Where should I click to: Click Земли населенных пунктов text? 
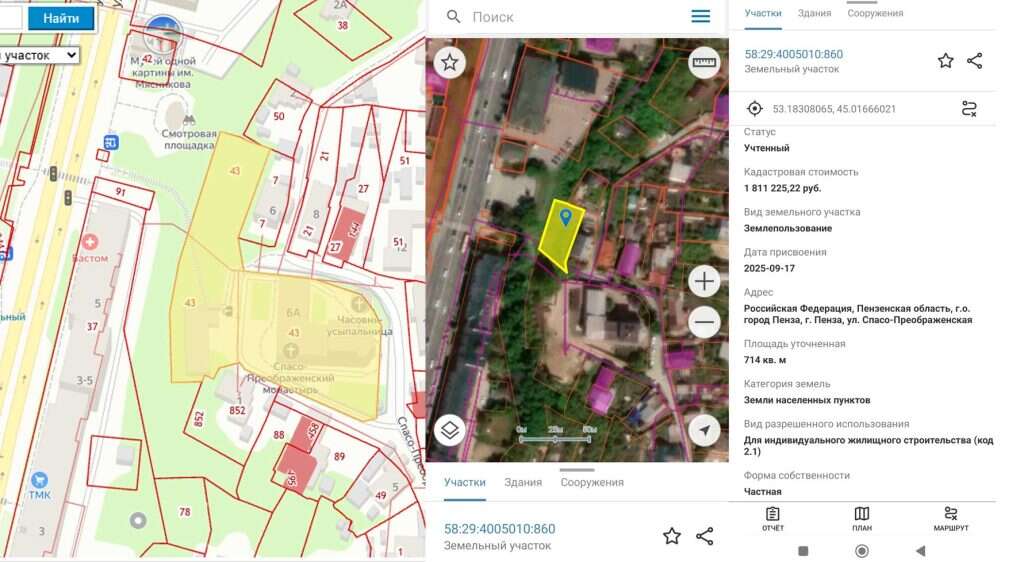807,400
